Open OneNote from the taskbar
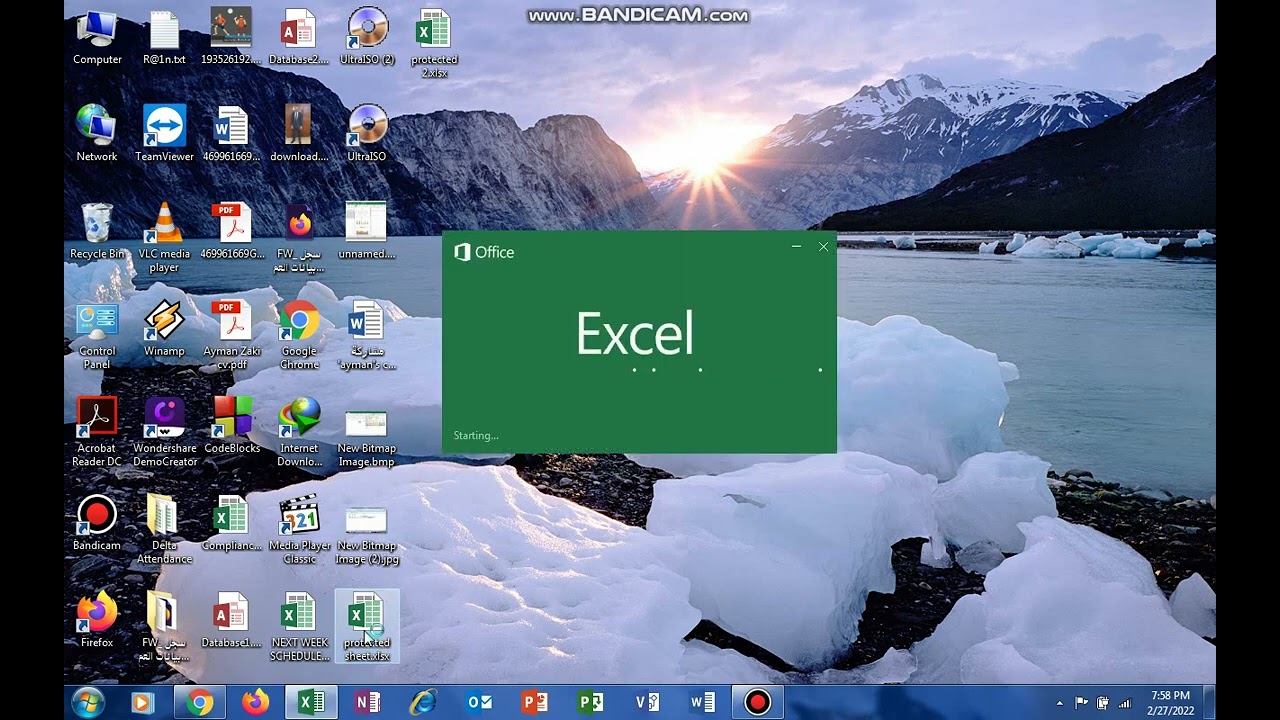 pos(367,703)
